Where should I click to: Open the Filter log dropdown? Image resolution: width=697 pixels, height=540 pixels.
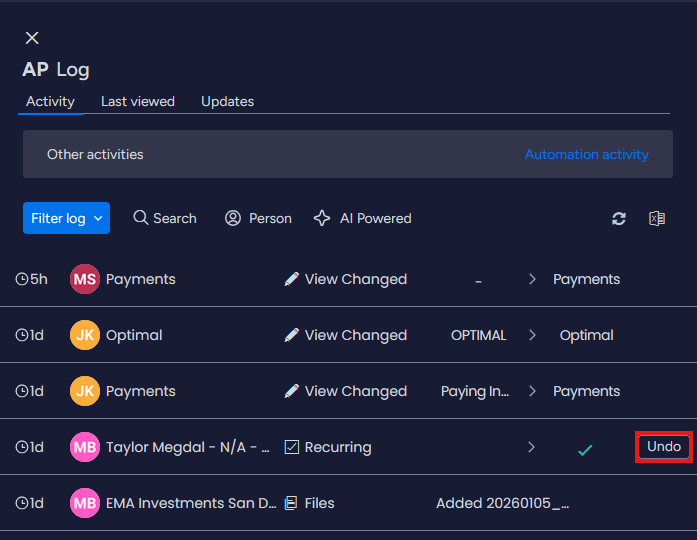click(66, 218)
